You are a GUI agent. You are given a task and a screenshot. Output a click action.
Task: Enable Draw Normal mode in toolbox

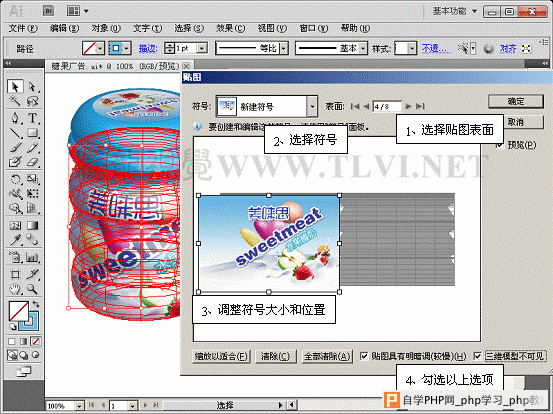pyautogui.click(x=12, y=355)
